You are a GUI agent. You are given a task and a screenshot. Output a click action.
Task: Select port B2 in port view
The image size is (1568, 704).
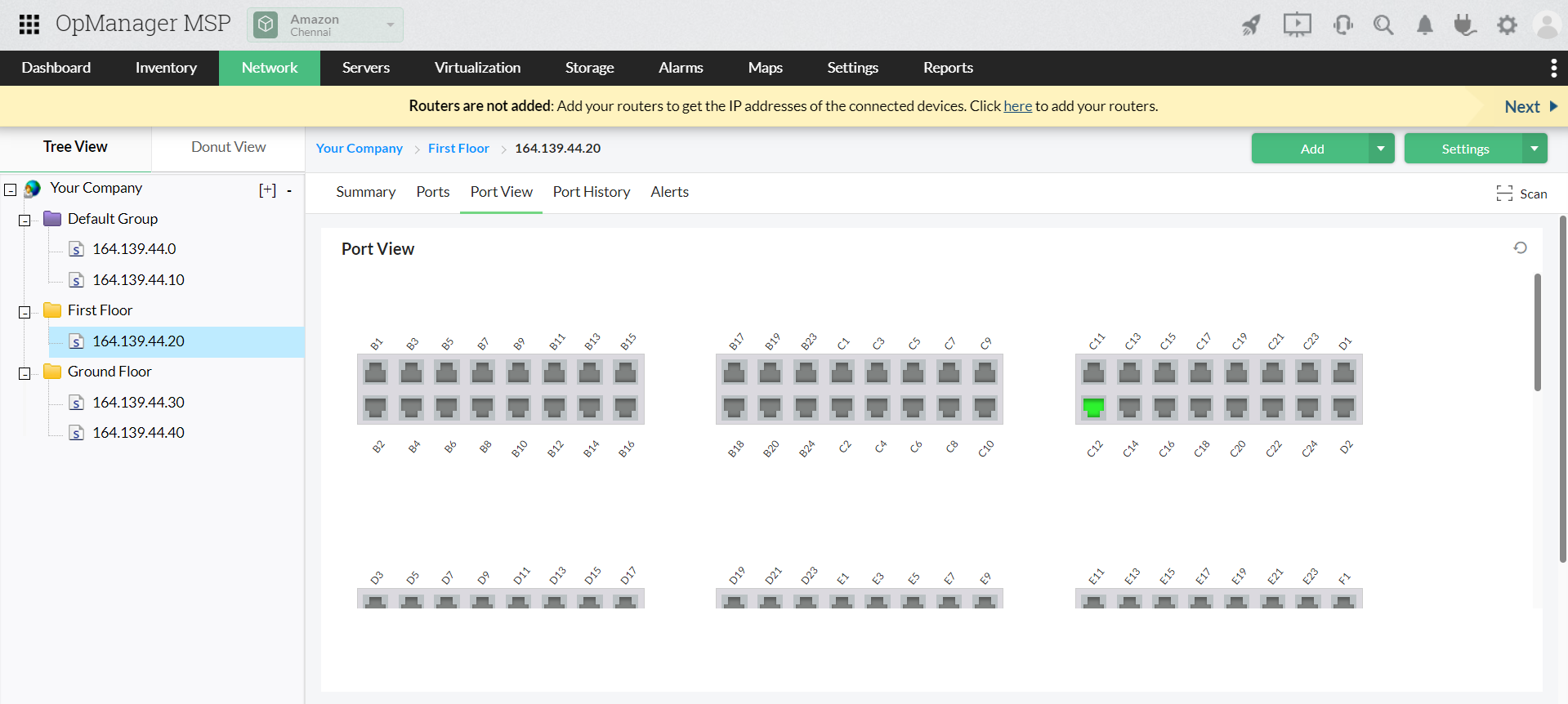coord(376,407)
